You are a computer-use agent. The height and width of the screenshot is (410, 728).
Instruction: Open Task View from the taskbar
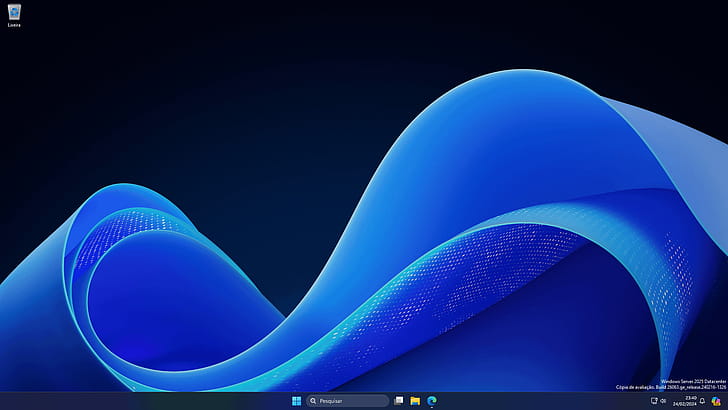[x=399, y=401]
